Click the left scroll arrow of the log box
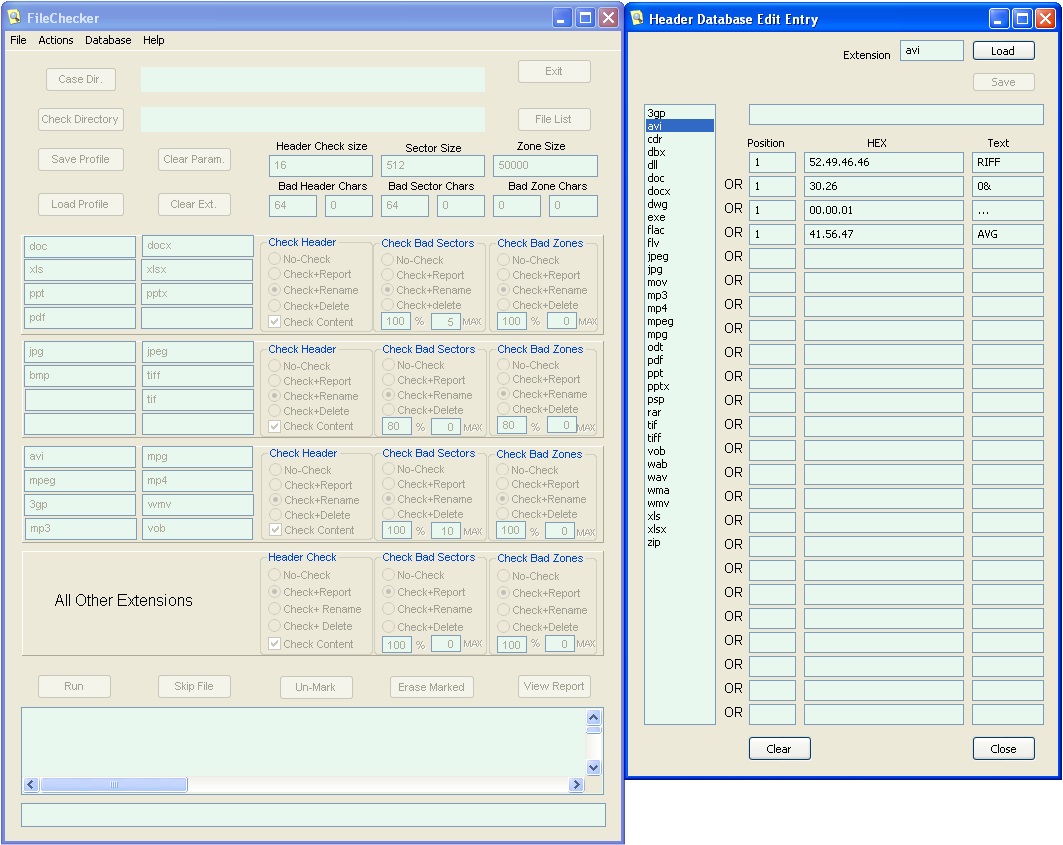The width and height of the screenshot is (1063, 845). point(31,785)
